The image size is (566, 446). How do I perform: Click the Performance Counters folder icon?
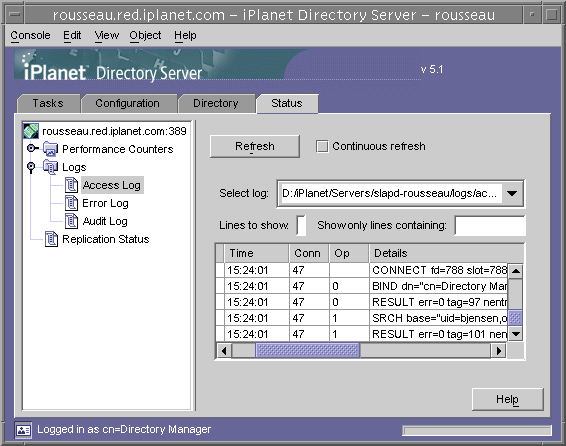pos(50,149)
